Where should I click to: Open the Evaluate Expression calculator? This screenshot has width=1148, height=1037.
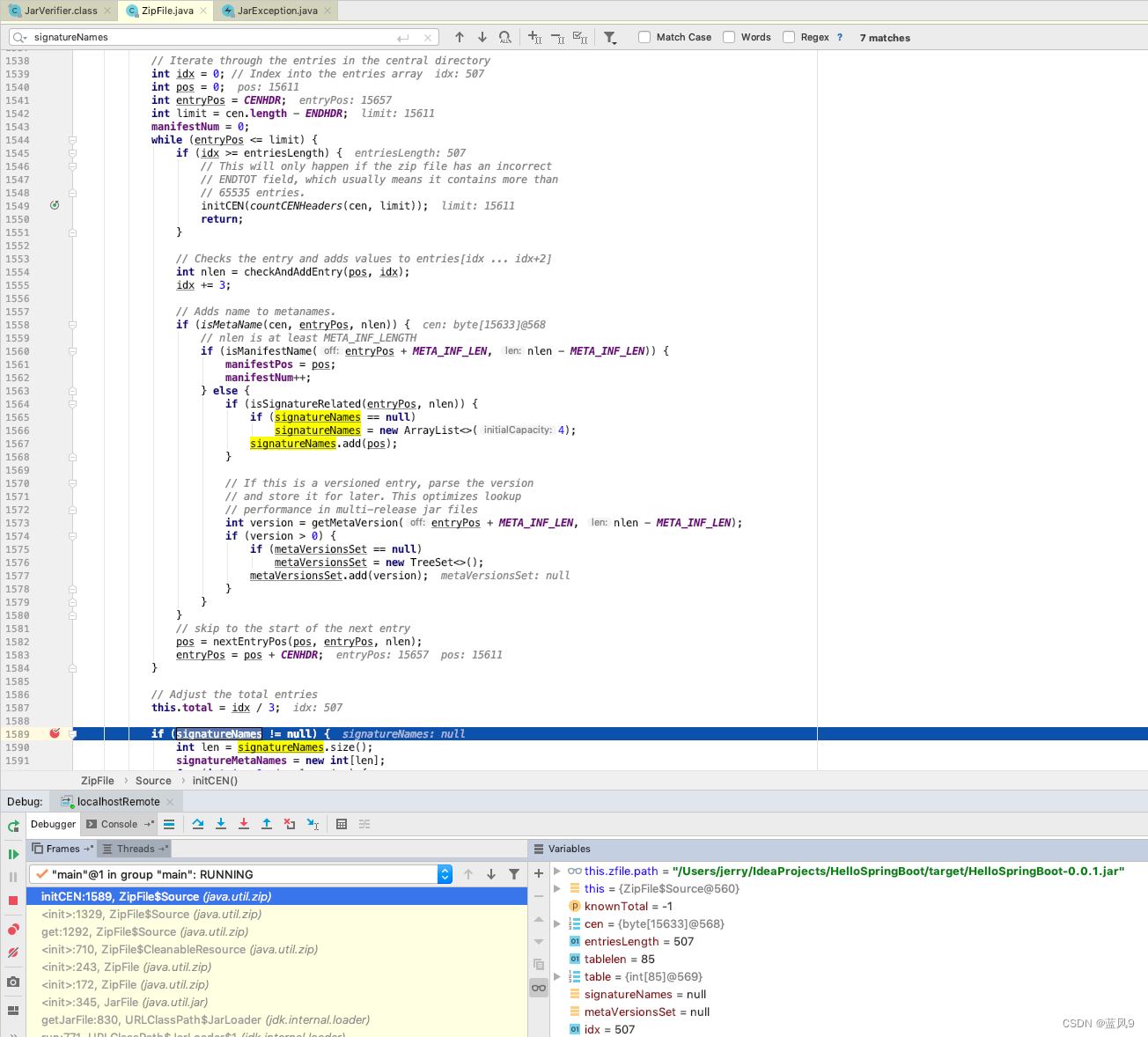342,824
